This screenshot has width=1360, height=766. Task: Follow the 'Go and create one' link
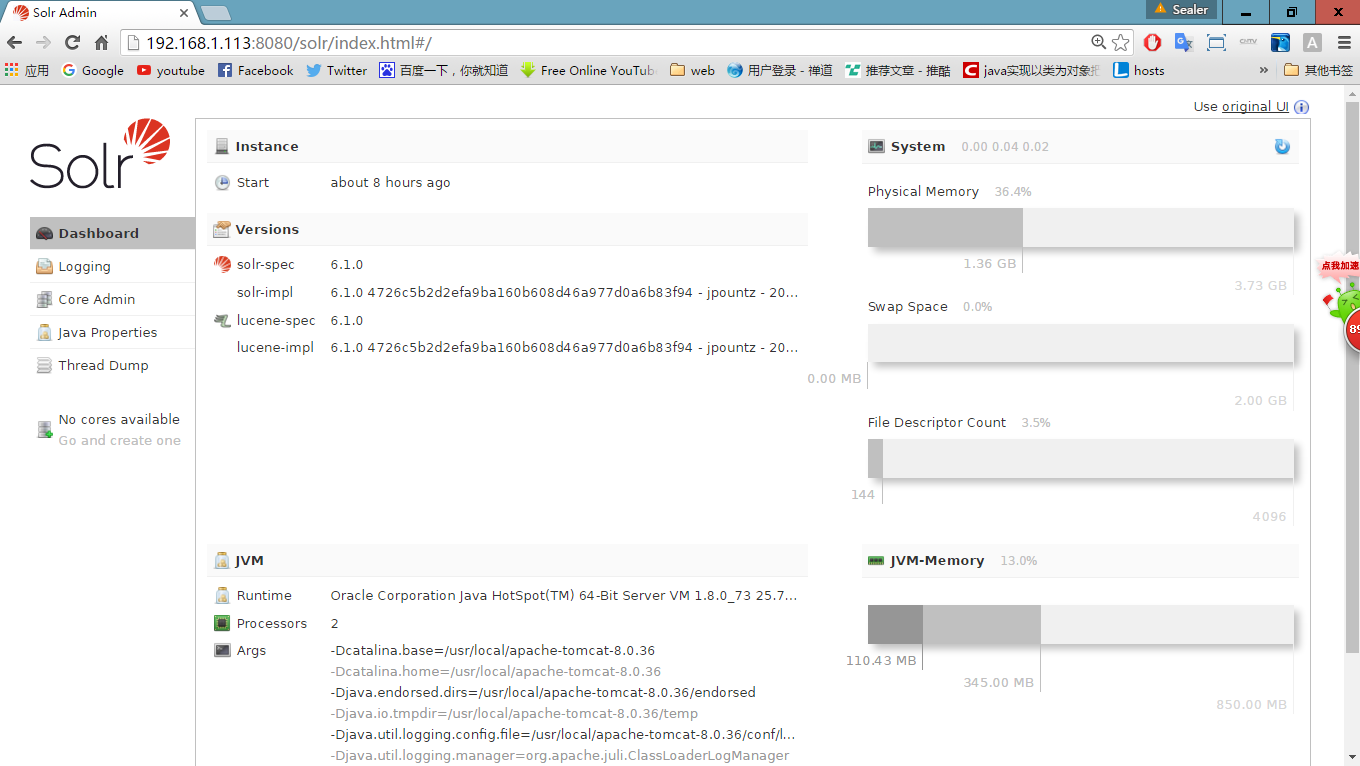(x=119, y=440)
